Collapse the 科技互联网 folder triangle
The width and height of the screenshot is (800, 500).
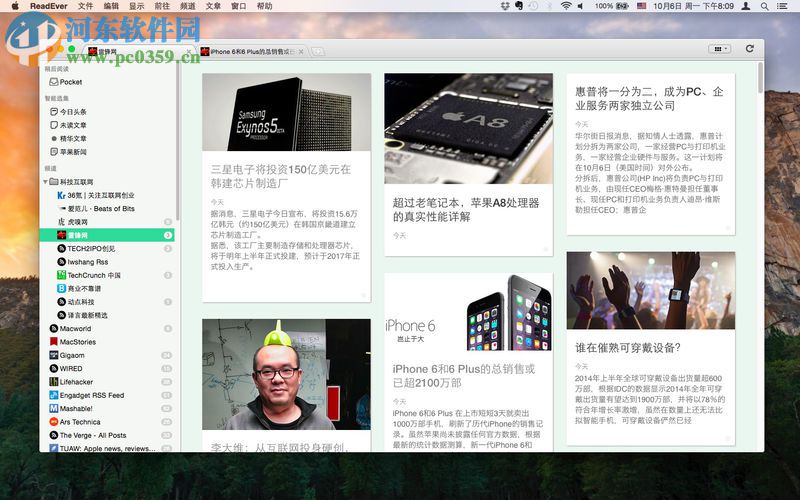click(x=45, y=182)
